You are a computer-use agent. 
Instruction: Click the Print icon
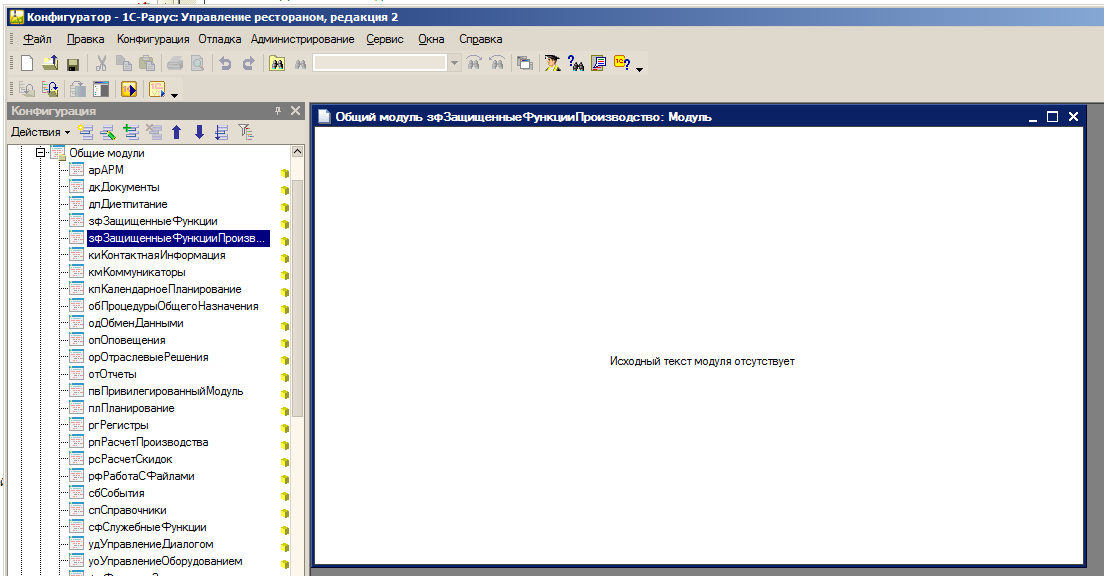175,63
